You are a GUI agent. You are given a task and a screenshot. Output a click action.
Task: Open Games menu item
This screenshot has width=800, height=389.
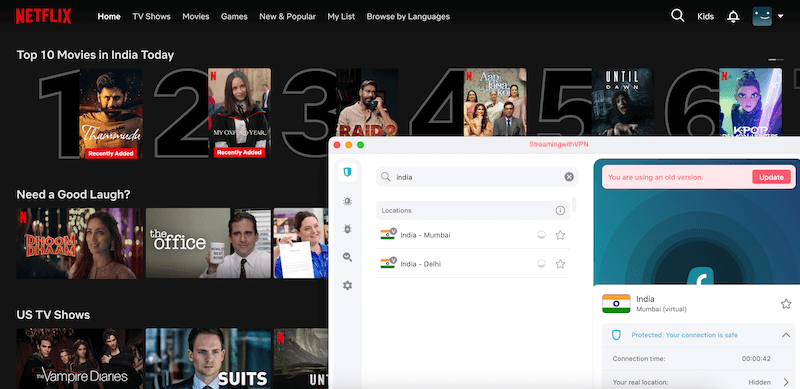pyautogui.click(x=234, y=16)
